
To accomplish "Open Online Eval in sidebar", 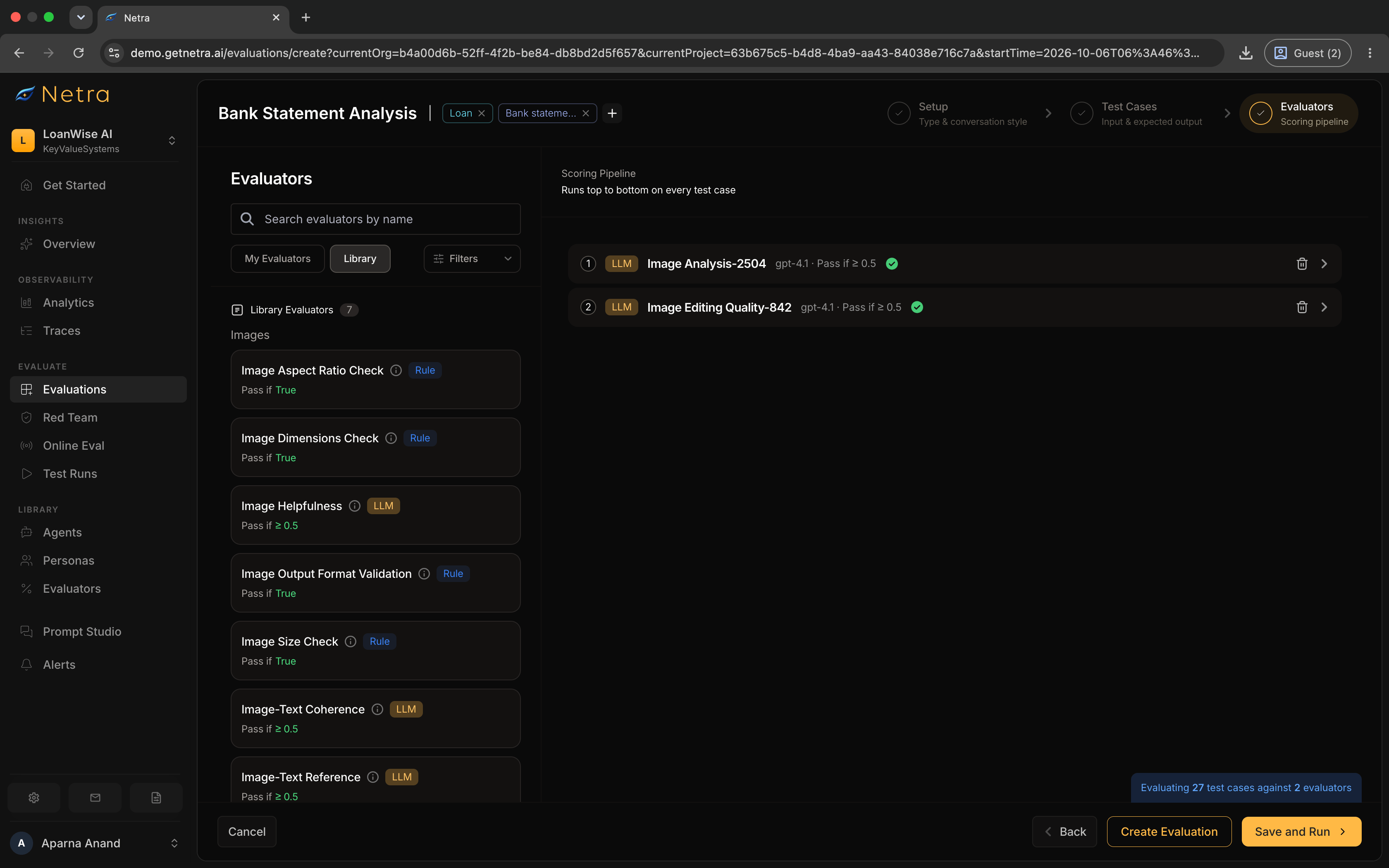I will point(98,446).
